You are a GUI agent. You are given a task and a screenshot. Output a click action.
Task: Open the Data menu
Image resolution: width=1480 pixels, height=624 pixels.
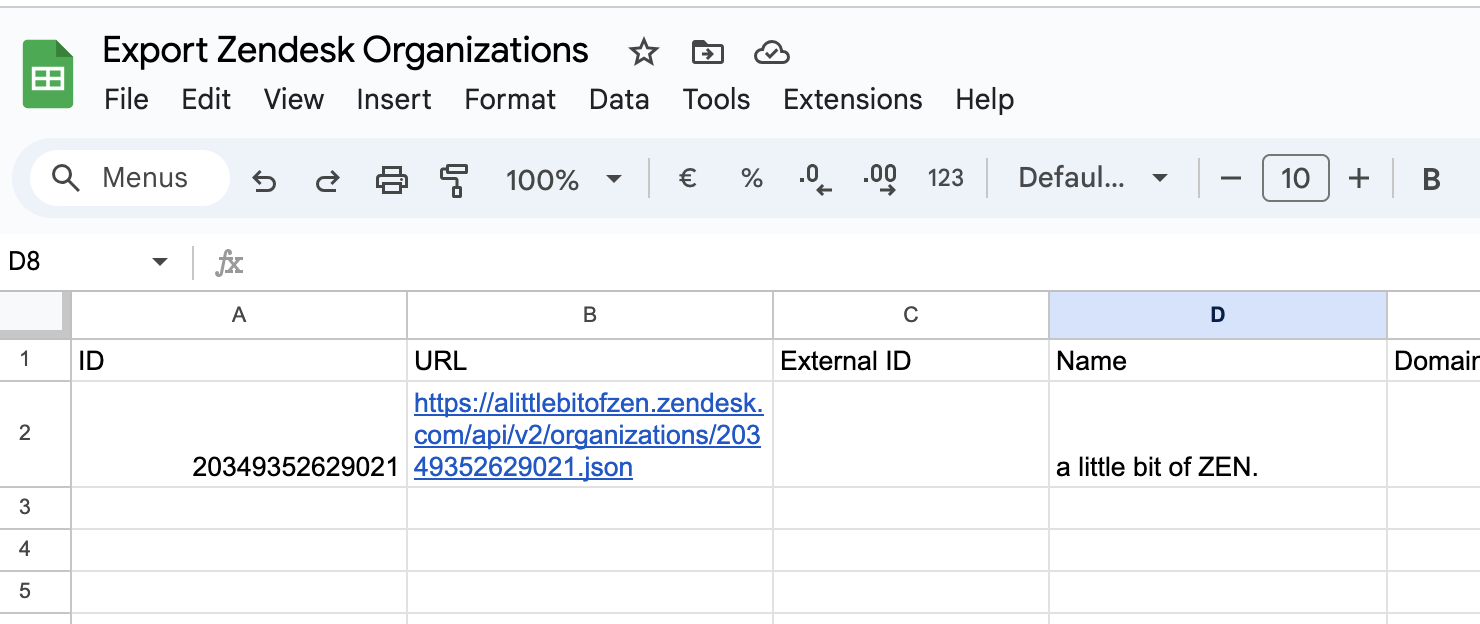coord(618,100)
